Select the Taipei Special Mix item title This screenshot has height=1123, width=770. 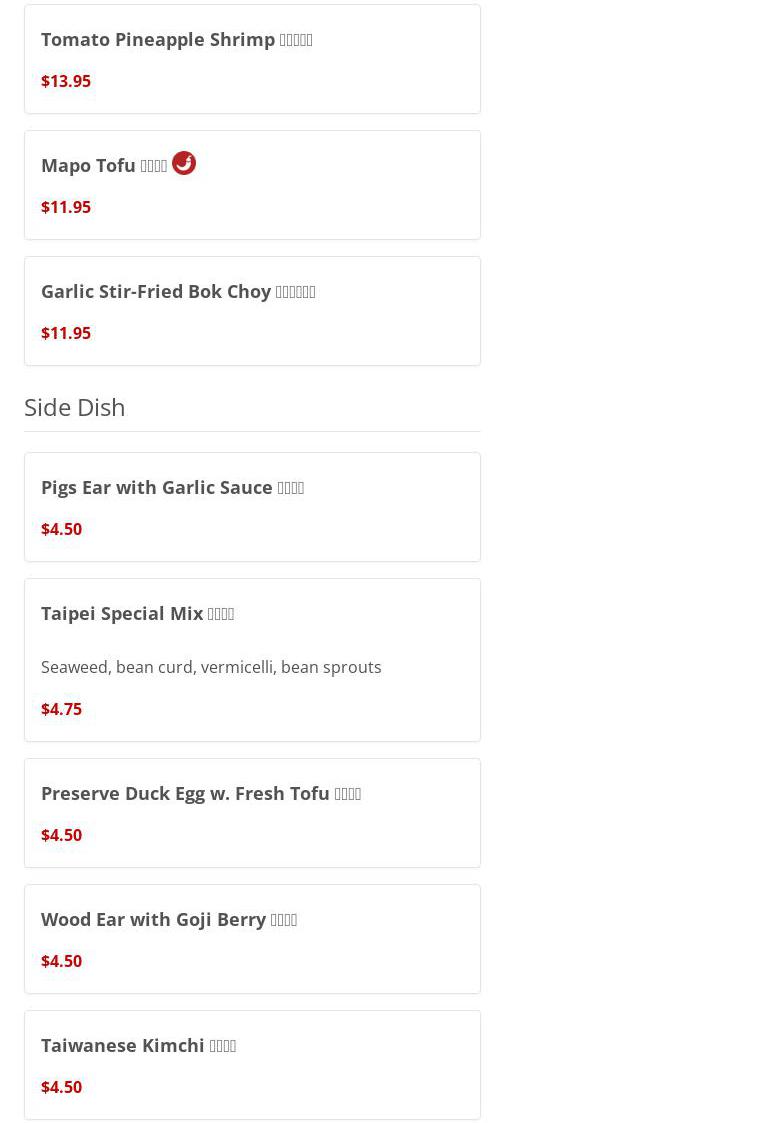tap(122, 614)
